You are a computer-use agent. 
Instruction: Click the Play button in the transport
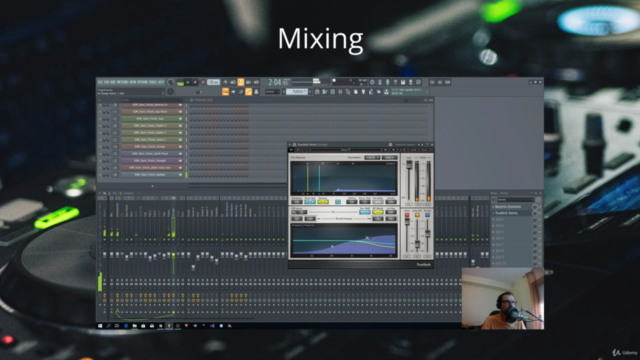pyautogui.click(x=188, y=82)
